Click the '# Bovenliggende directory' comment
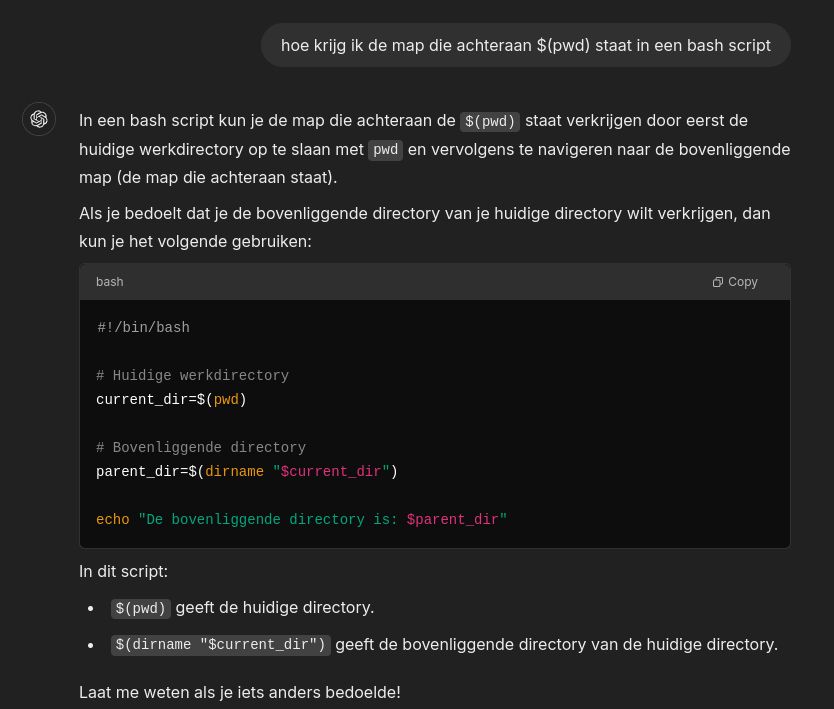The width and height of the screenshot is (834, 709). point(201,447)
